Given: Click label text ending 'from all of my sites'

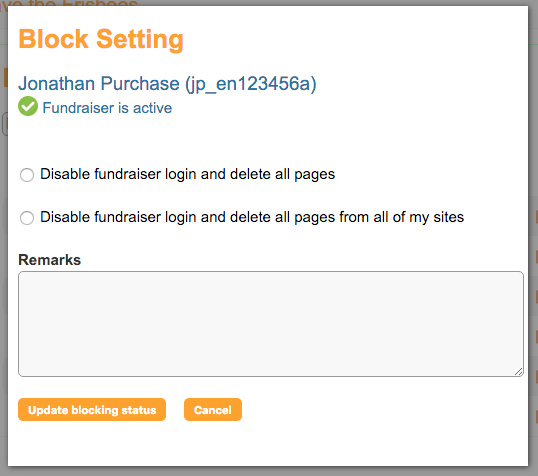Looking at the screenshot, I should coord(252,217).
